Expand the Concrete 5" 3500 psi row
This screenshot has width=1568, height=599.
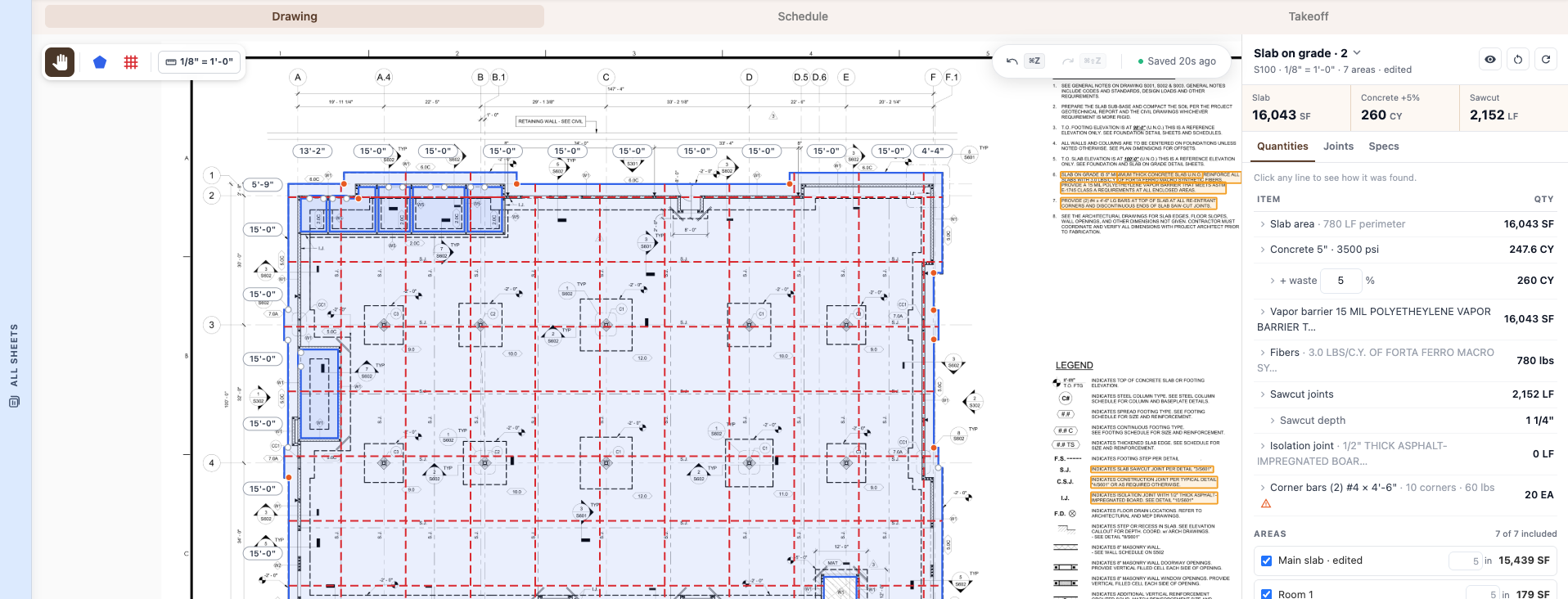pyautogui.click(x=1405, y=250)
